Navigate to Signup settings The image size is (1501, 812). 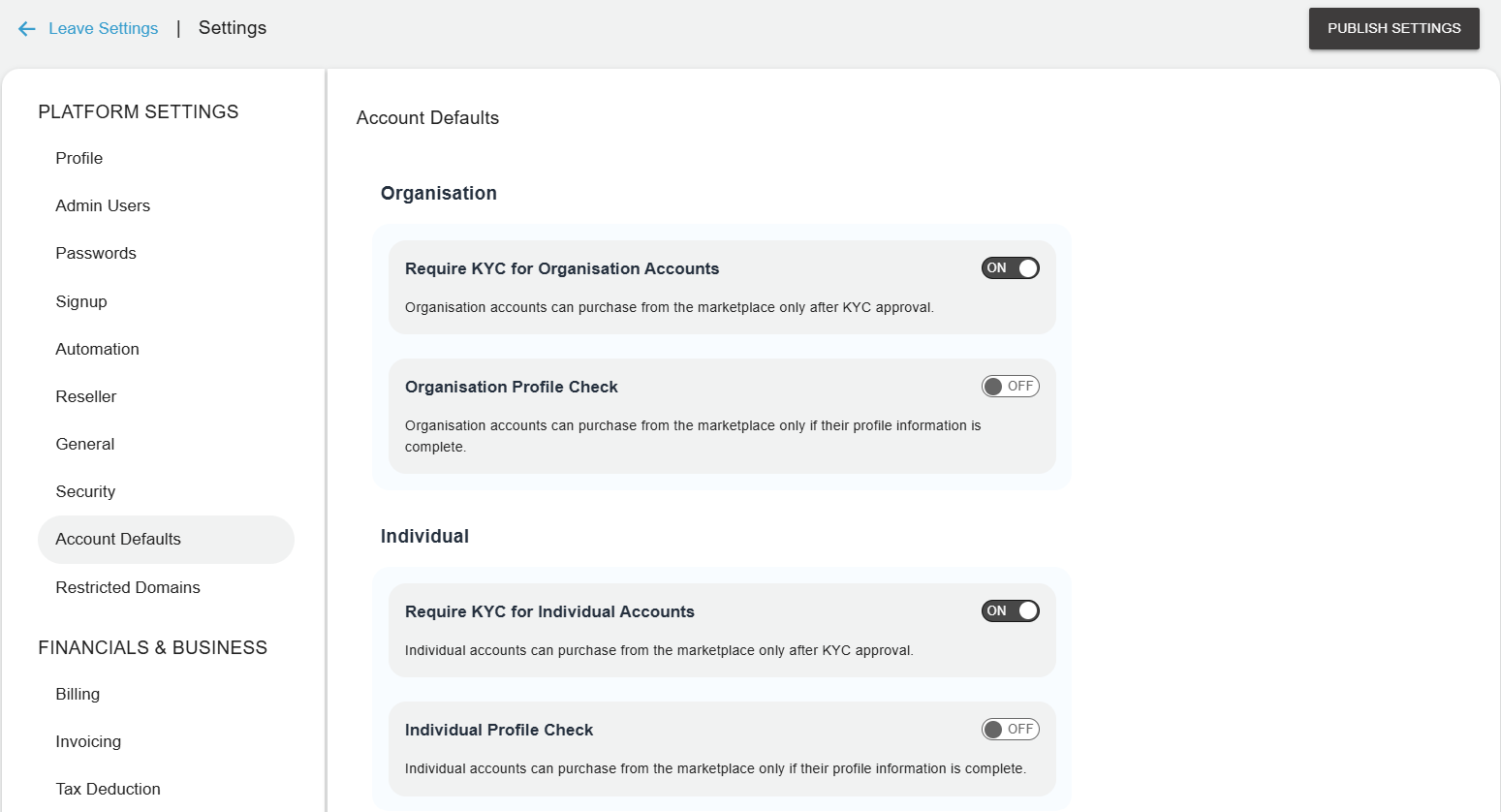click(x=80, y=301)
